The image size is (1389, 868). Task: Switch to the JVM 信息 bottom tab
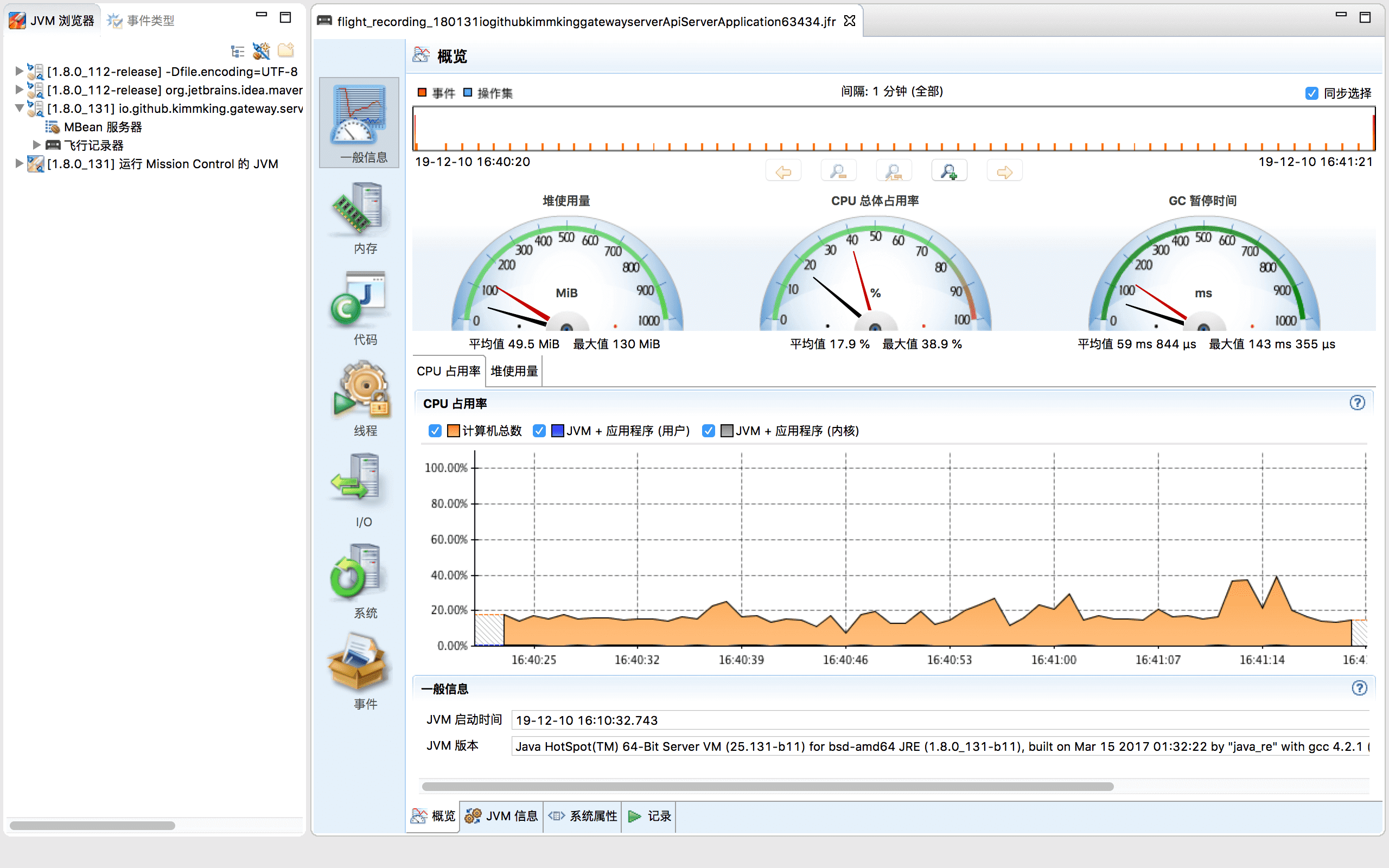coord(502,816)
